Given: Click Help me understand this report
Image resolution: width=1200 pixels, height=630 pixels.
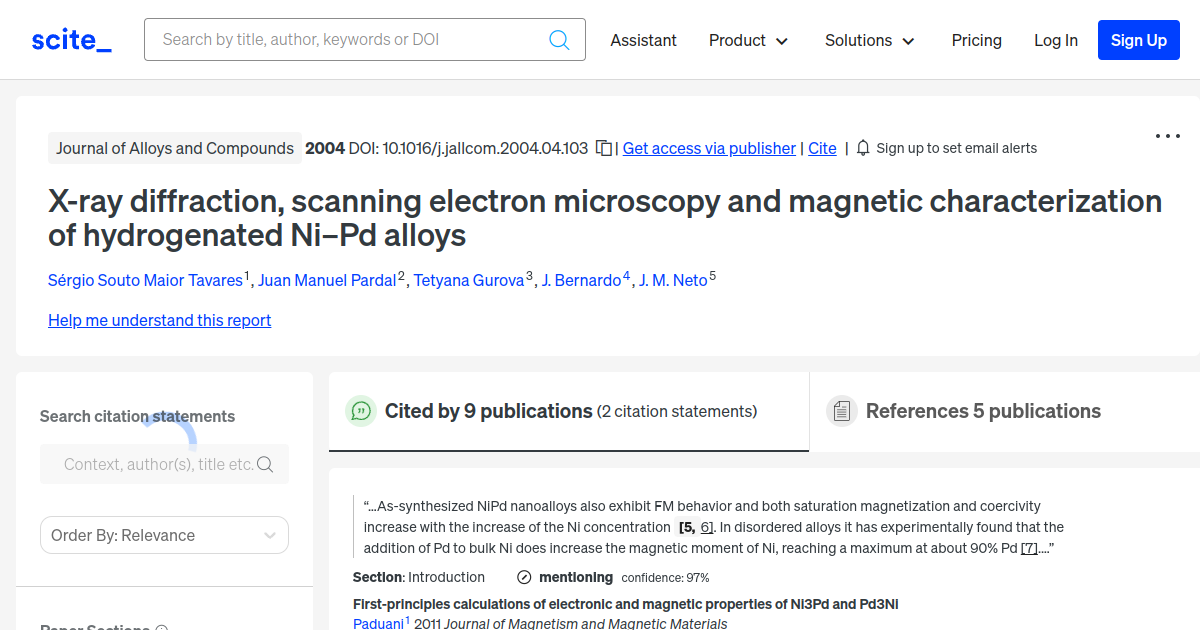Looking at the screenshot, I should click(159, 320).
